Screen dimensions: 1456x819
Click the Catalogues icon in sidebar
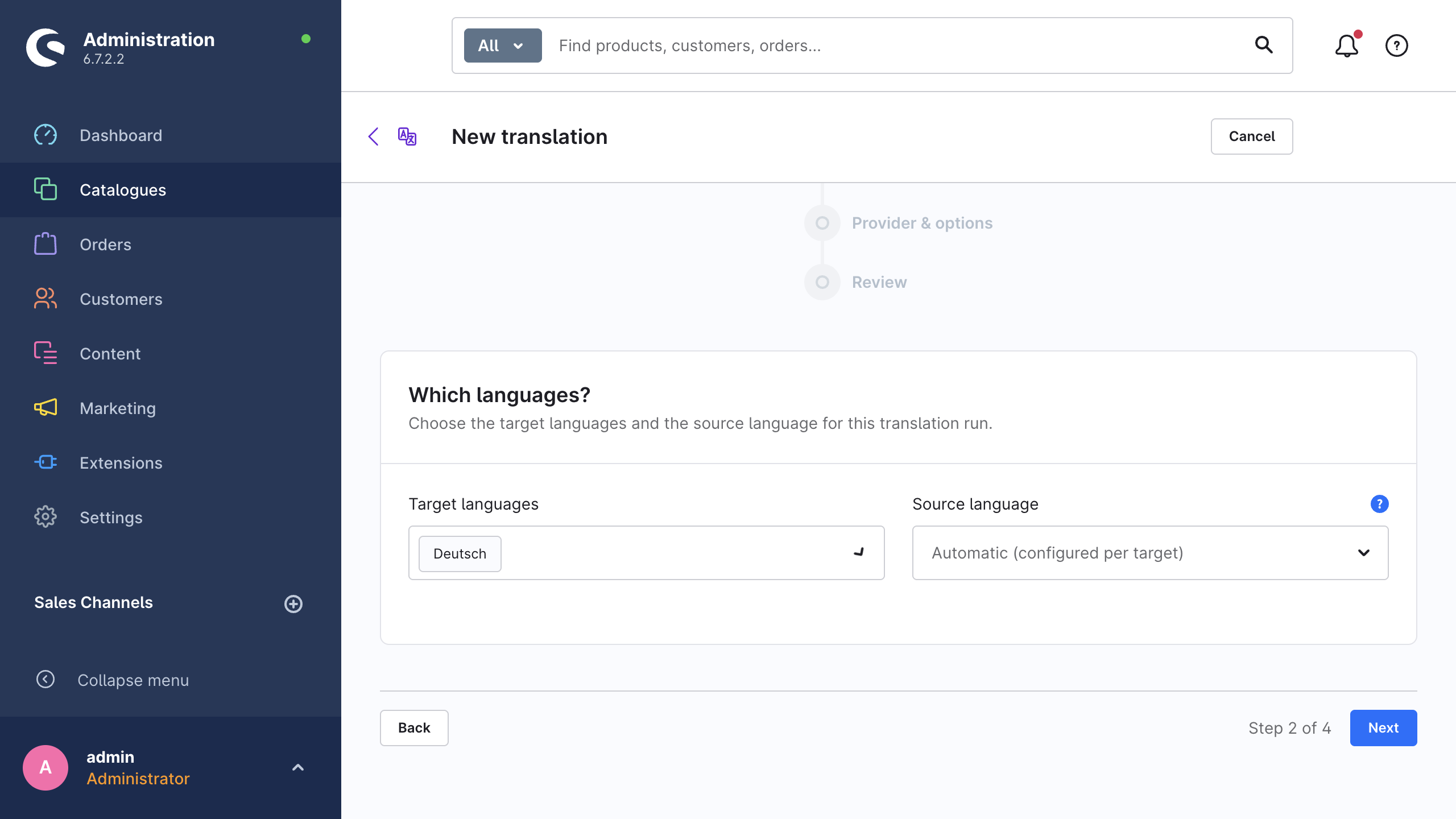click(45, 189)
